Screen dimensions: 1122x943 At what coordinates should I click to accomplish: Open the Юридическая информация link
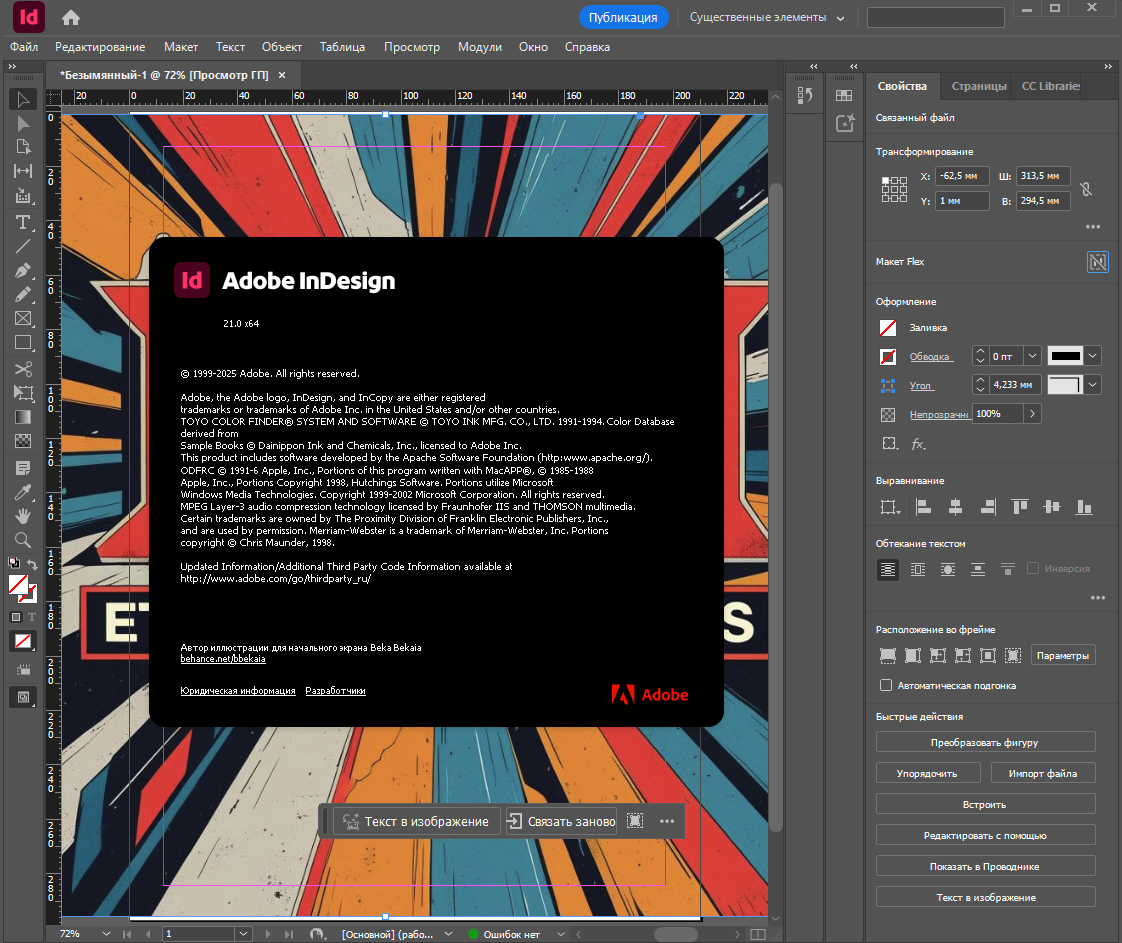tap(238, 690)
